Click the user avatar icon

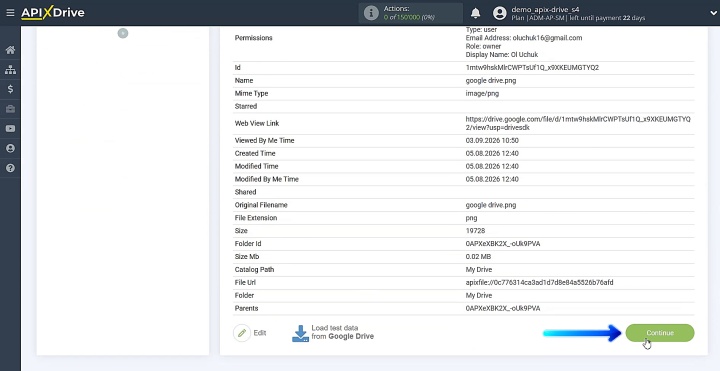pyautogui.click(x=500, y=13)
